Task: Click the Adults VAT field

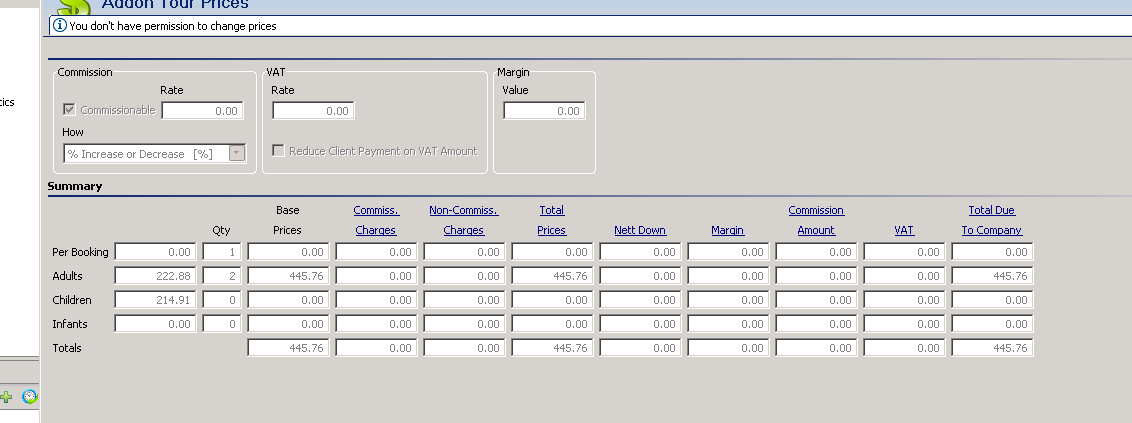Action: 904,276
